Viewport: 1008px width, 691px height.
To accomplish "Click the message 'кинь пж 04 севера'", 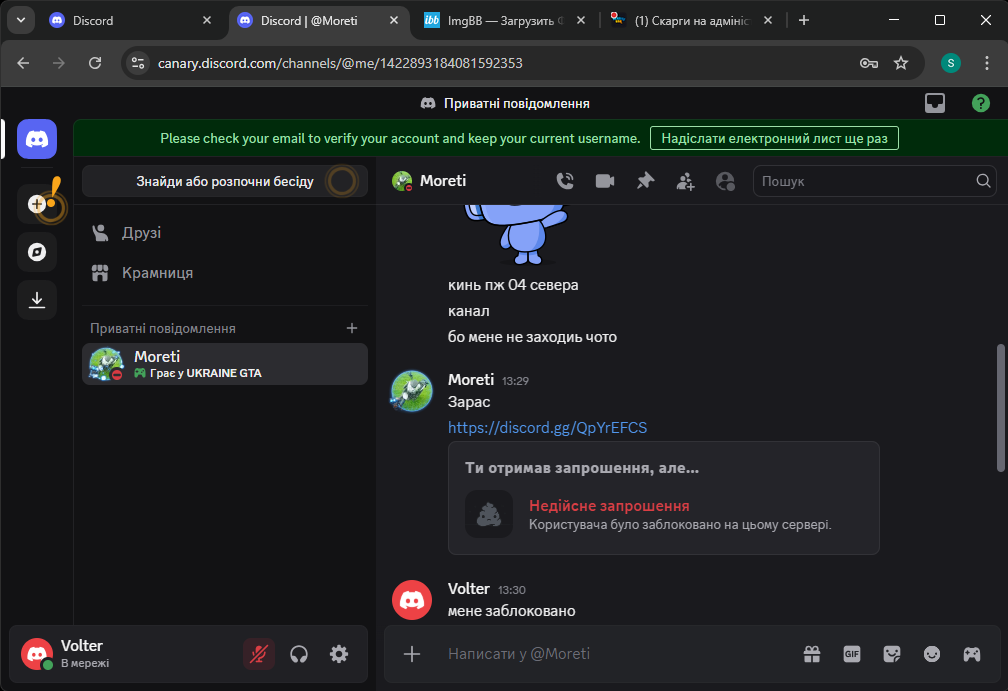I will [513, 285].
